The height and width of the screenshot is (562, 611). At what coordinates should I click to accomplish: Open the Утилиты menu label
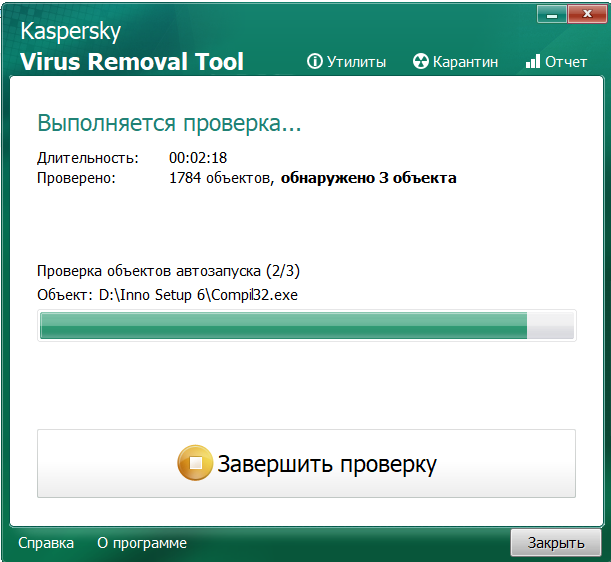coord(356,62)
